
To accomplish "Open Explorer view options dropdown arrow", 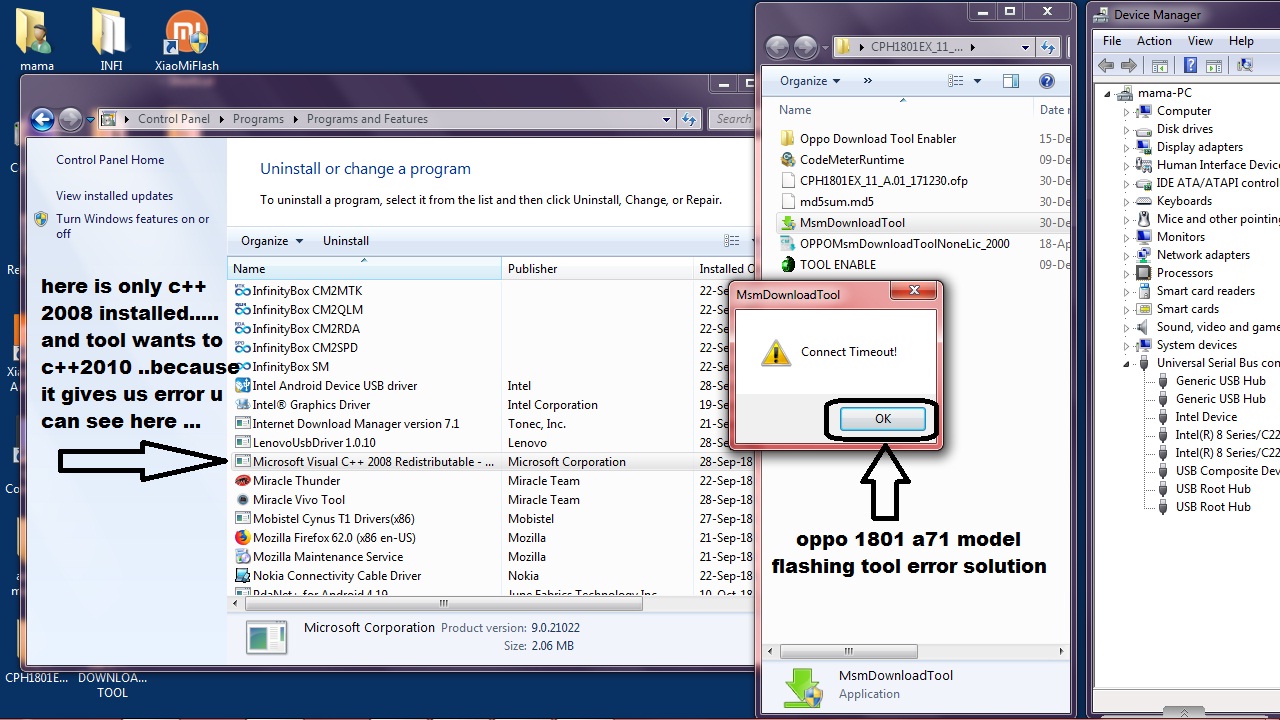I will click(x=977, y=81).
